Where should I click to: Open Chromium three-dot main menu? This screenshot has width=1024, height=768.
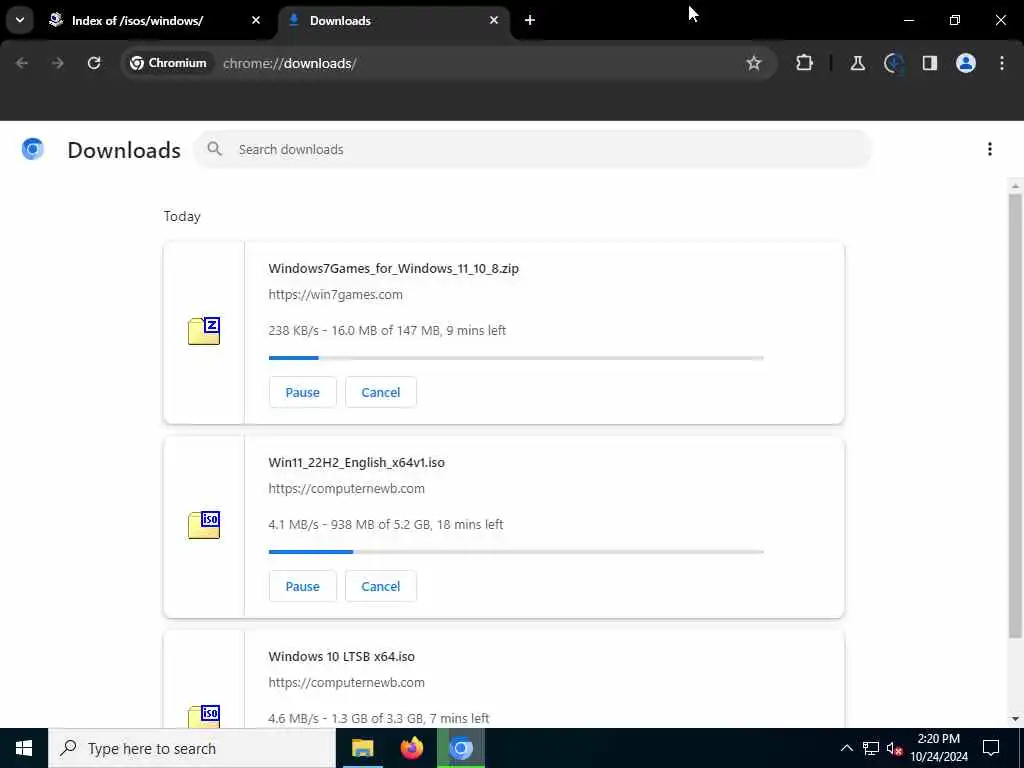point(1002,63)
